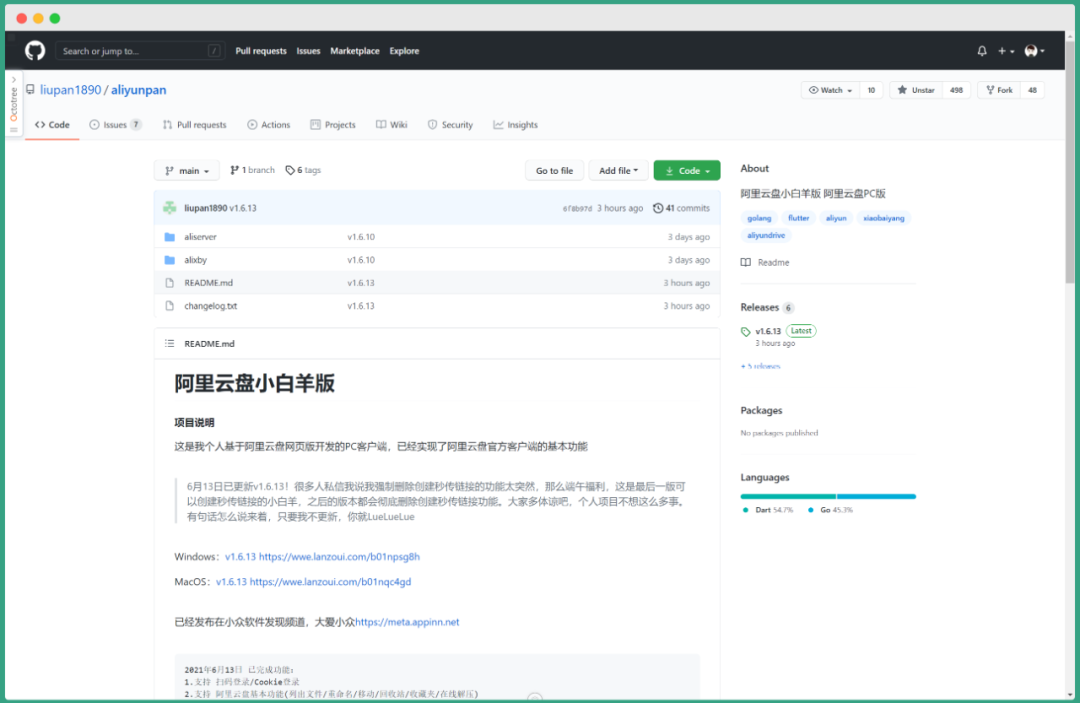Select the Go 45.3% language

pos(831,510)
